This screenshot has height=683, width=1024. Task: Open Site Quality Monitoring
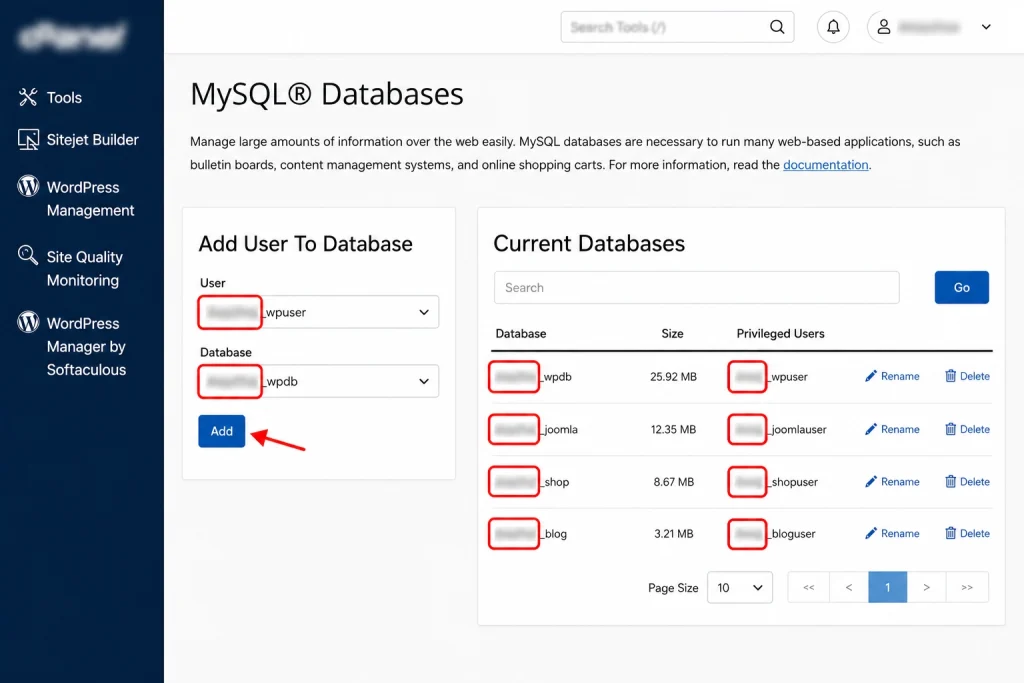point(70,268)
